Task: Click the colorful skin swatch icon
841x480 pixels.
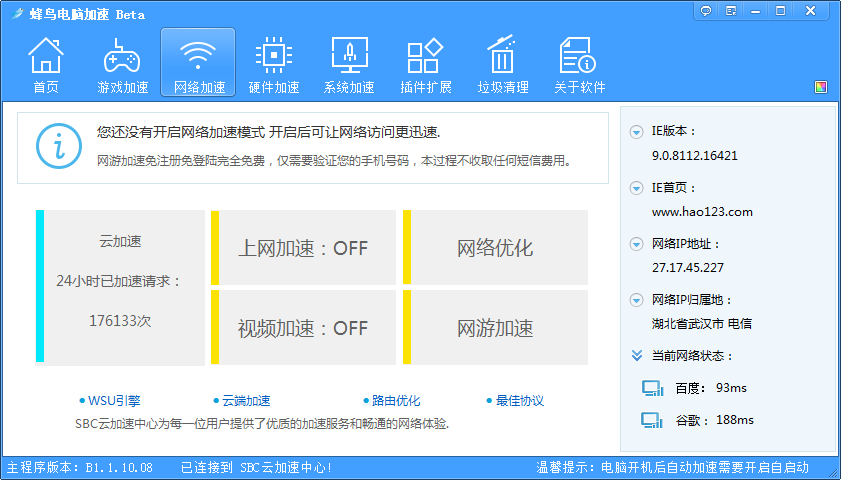Action: point(821,87)
